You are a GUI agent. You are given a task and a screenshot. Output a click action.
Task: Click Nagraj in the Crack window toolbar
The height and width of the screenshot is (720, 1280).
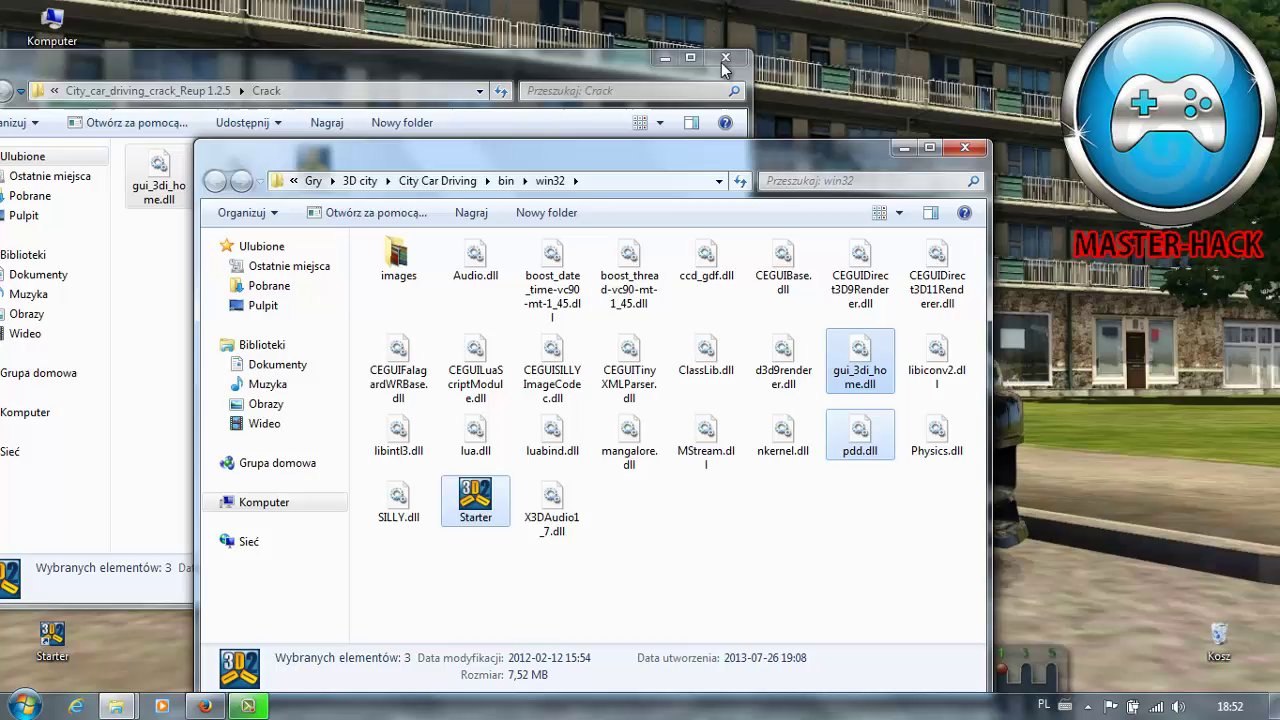(327, 123)
